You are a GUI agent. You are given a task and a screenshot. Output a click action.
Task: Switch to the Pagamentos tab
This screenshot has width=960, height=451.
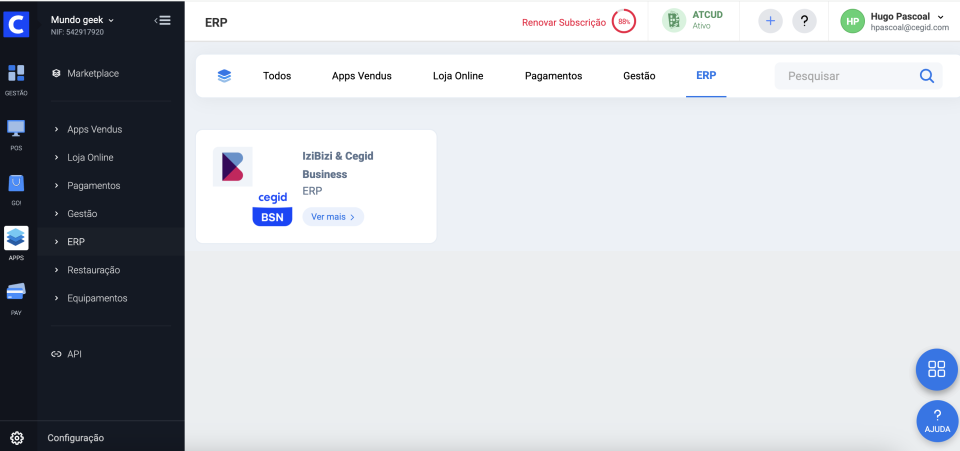pos(553,76)
